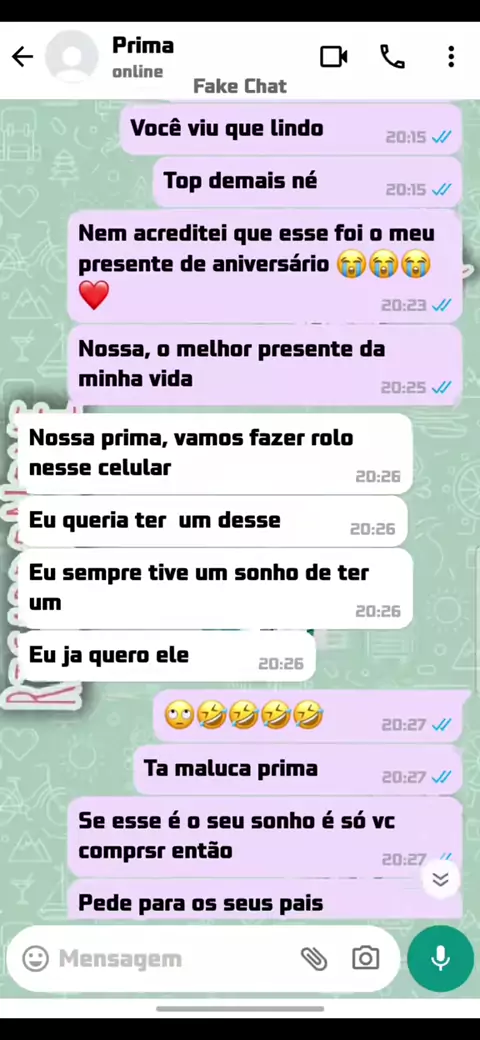This screenshot has width=480, height=1040.
Task: Tap the 'Pede para os seus pais' message
Action: tap(265, 900)
